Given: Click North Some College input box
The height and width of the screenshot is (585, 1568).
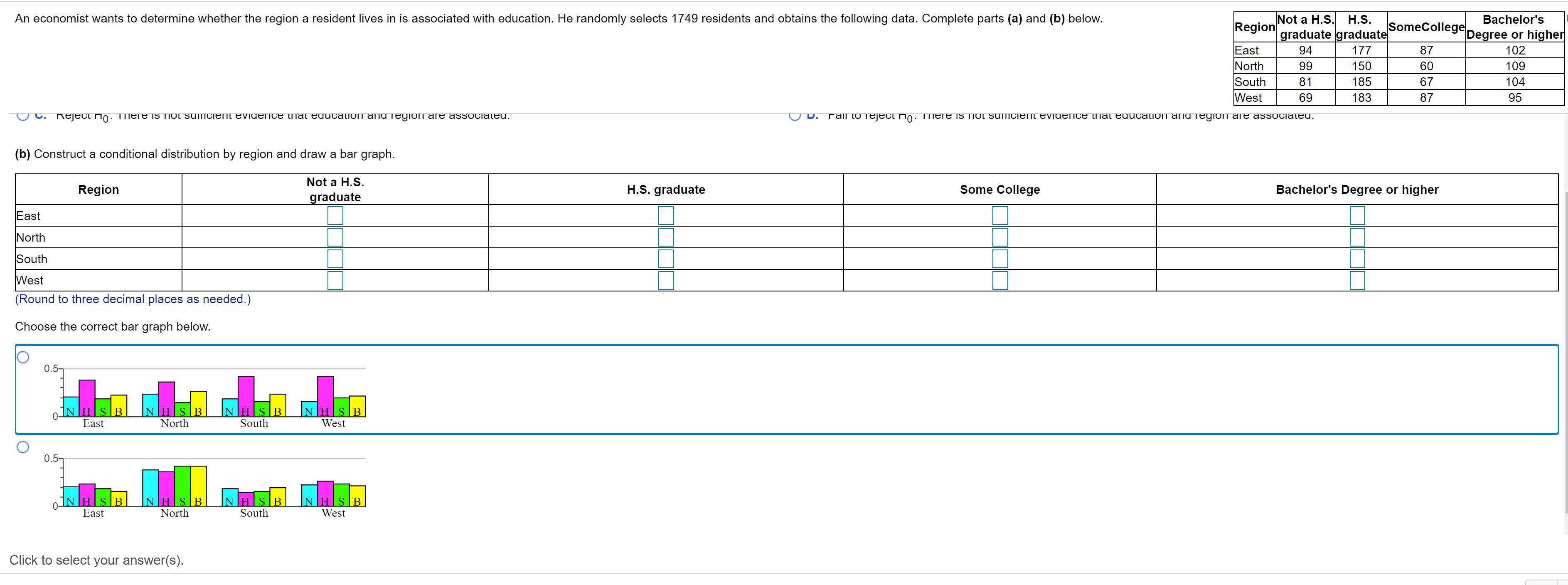Looking at the screenshot, I should (1000, 237).
